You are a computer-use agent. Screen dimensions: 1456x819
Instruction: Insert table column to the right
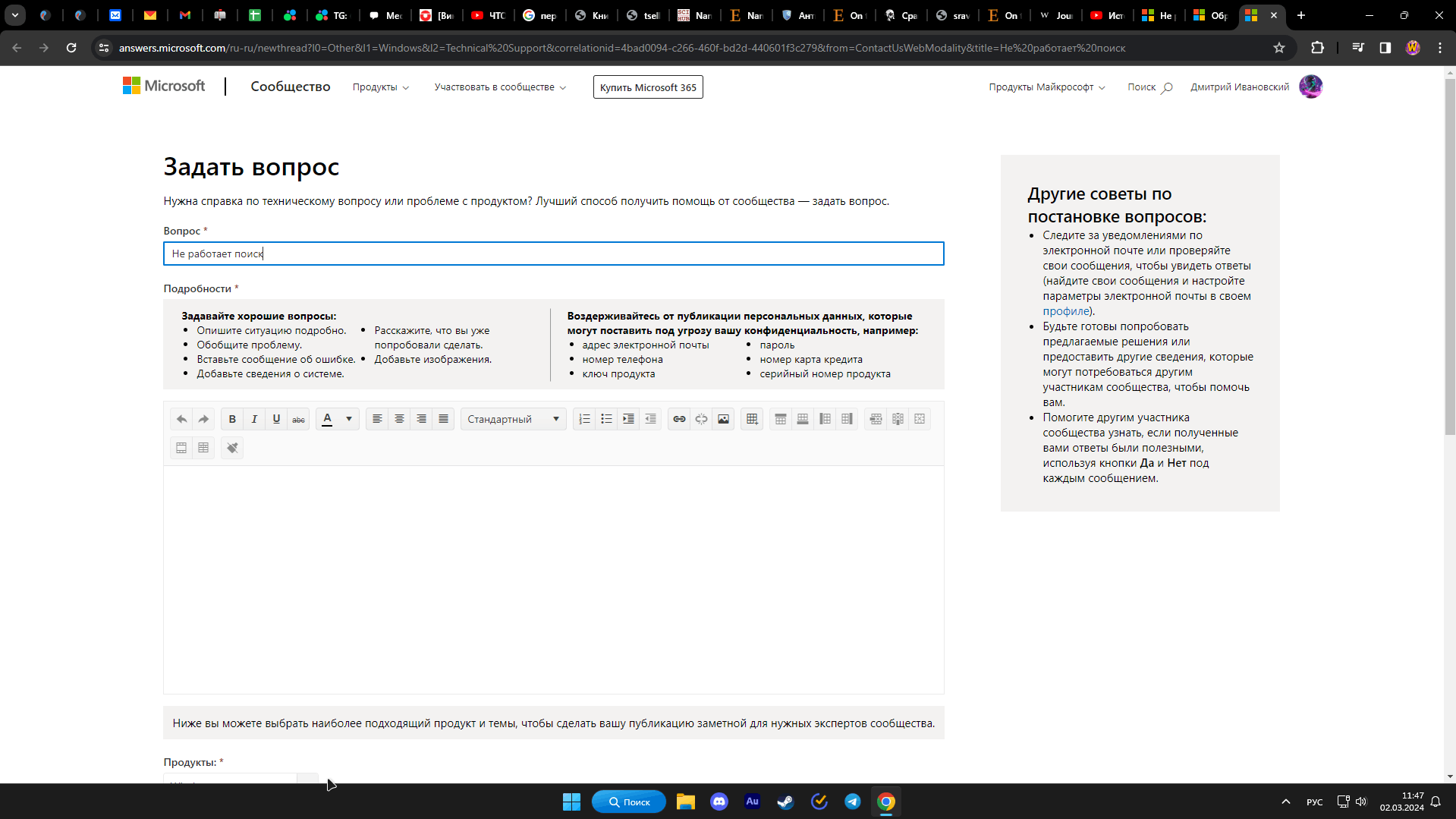(847, 419)
